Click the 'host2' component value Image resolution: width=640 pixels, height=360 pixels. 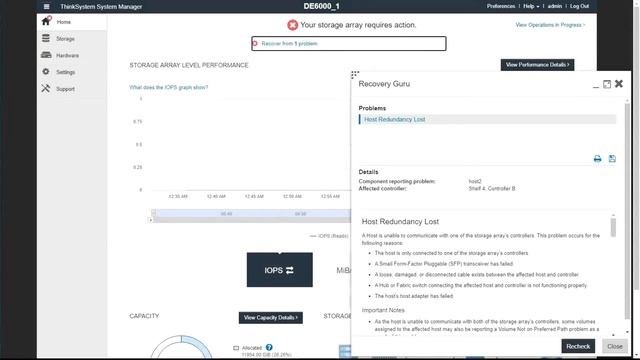(475, 181)
